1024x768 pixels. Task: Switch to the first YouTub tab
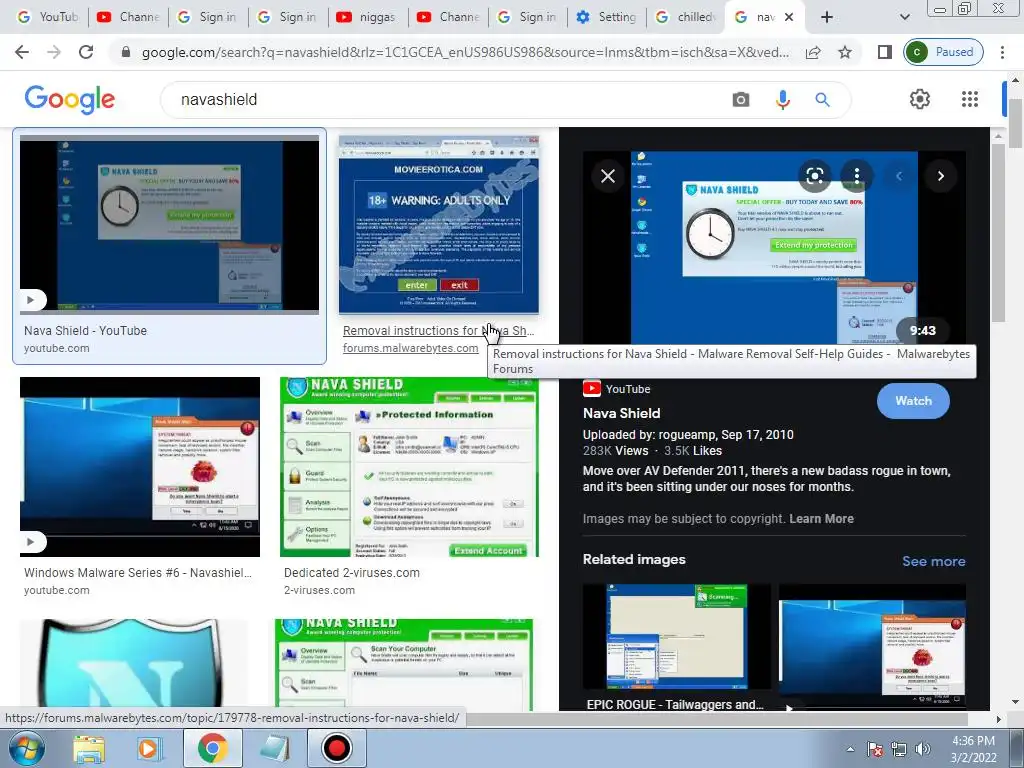47,17
